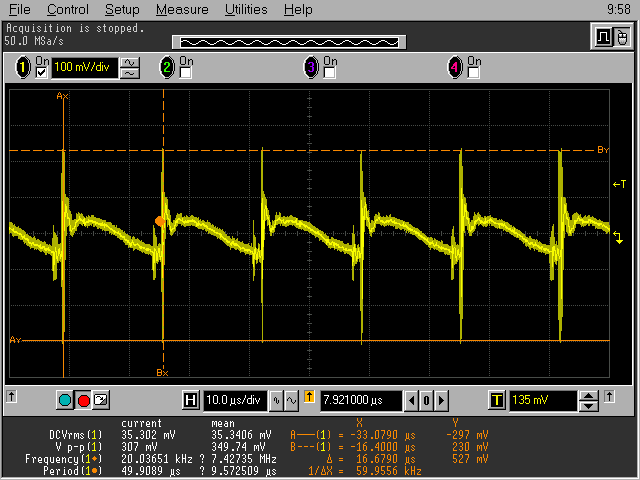Click the channel 3 number button
The width and height of the screenshot is (640, 480).
pos(311,67)
